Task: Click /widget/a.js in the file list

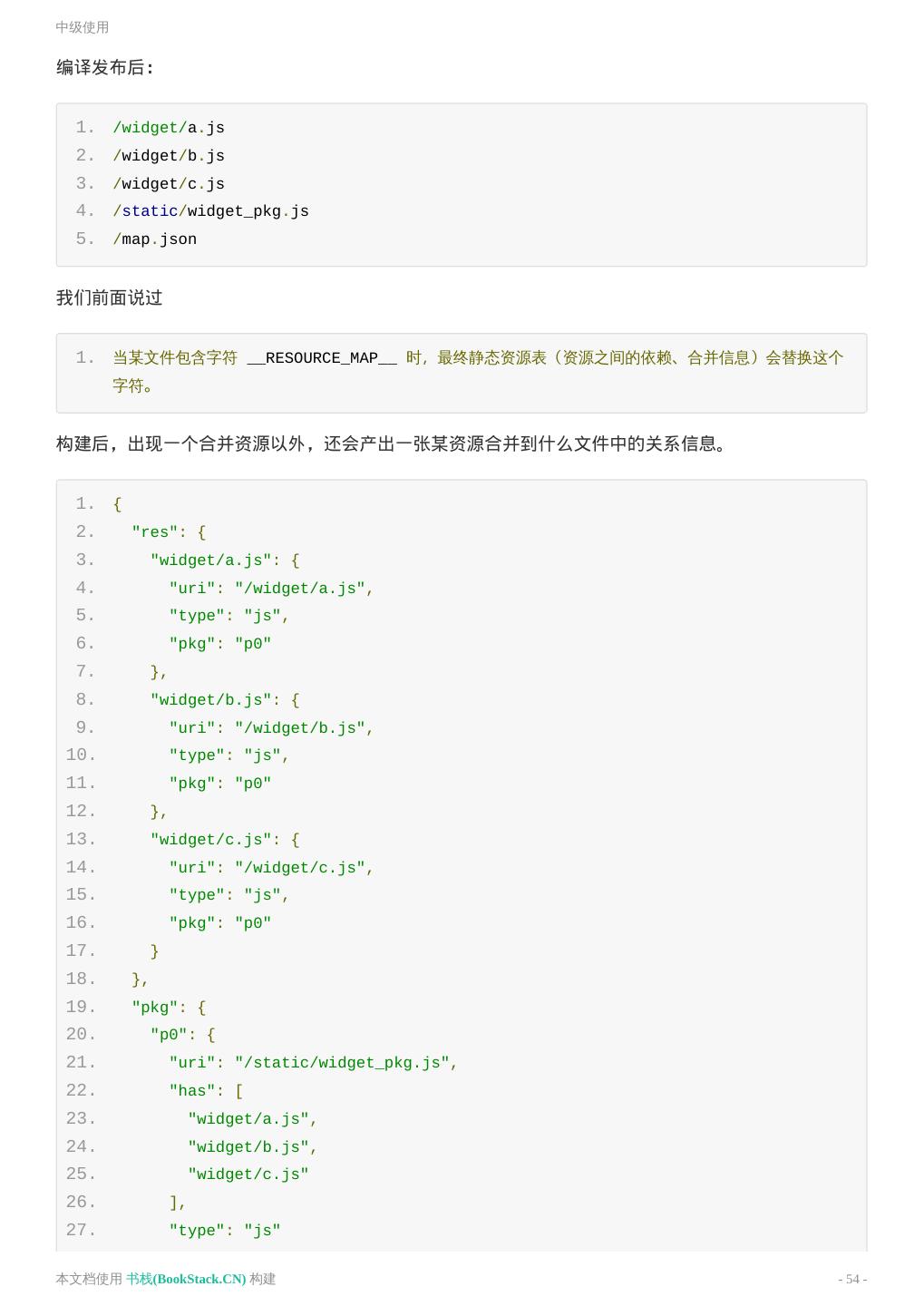Action: 169,128
